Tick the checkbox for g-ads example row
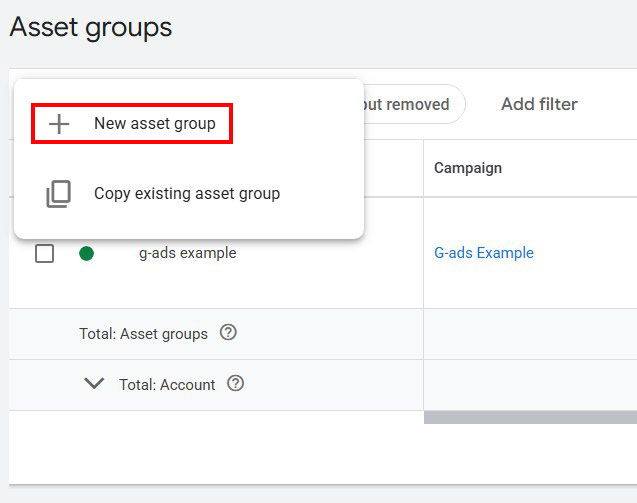The image size is (637, 503). 44,254
